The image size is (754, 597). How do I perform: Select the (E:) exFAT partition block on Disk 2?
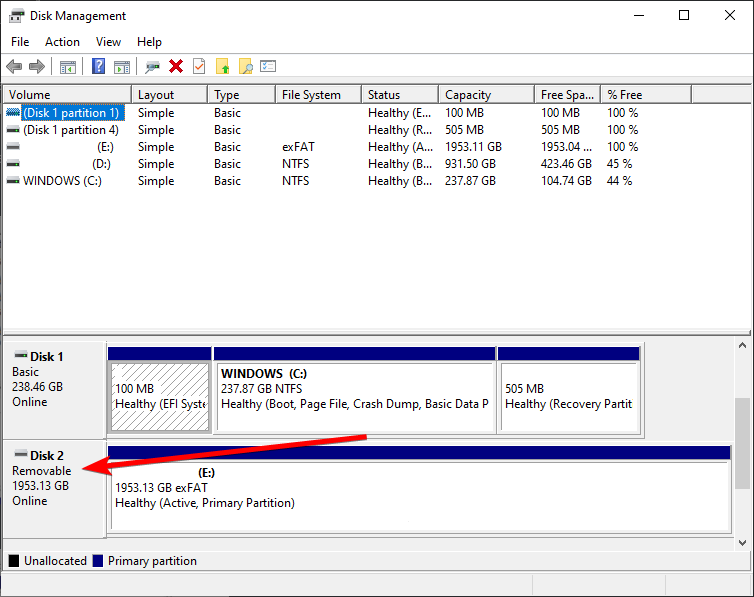coord(419,489)
